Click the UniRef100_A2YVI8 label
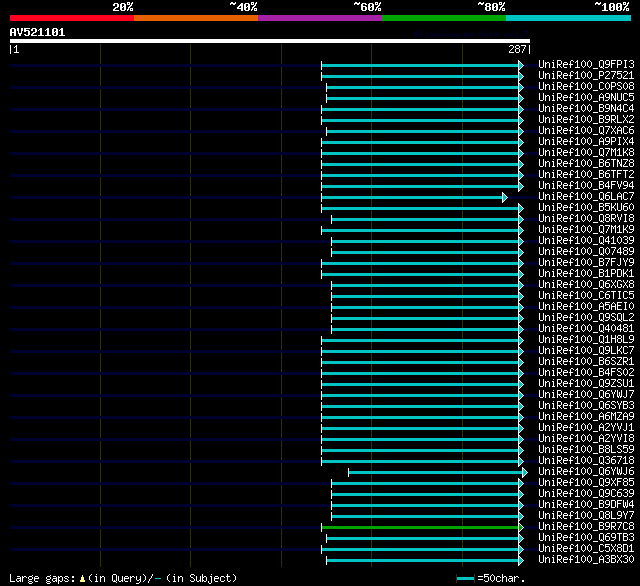Viewport: 640px width, 586px height. coord(586,439)
